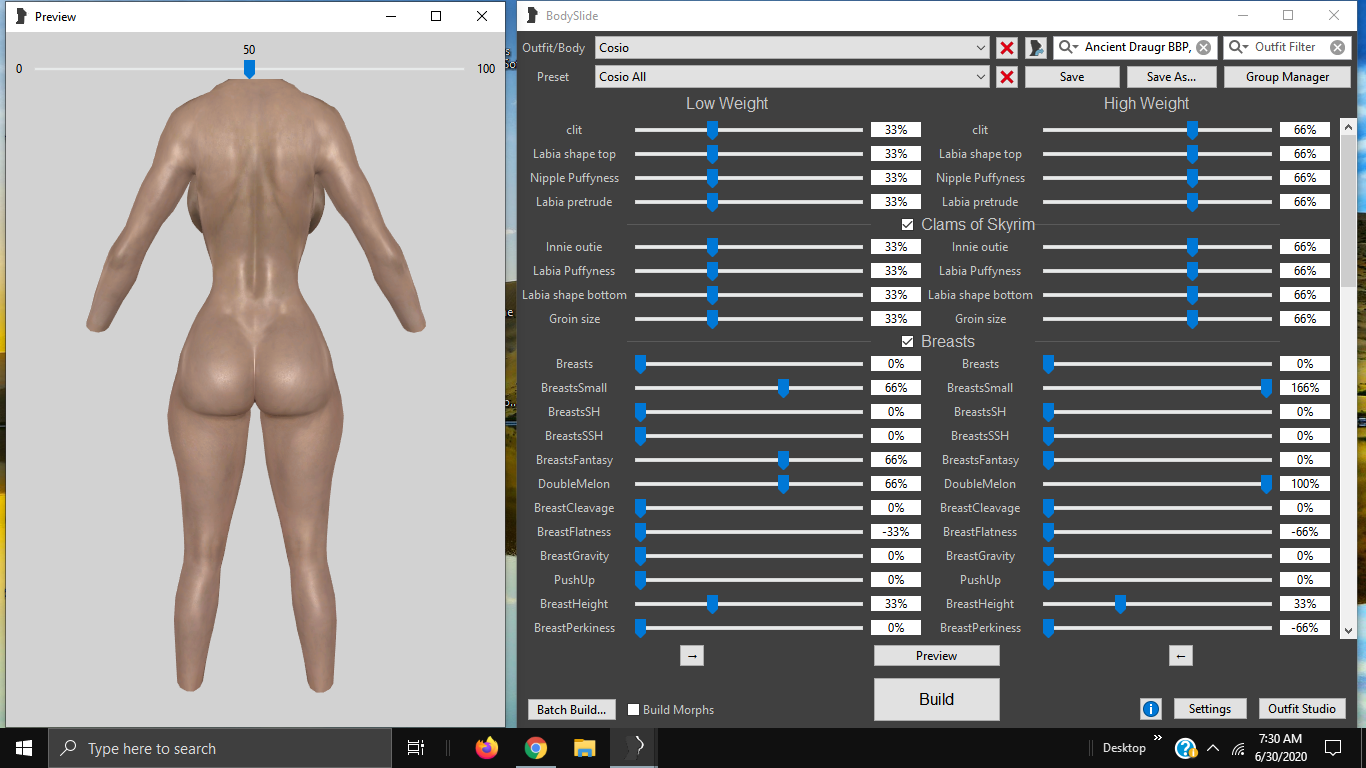Toggle the Clams of Skyrim category checkbox
The height and width of the screenshot is (768, 1366).
coord(908,225)
